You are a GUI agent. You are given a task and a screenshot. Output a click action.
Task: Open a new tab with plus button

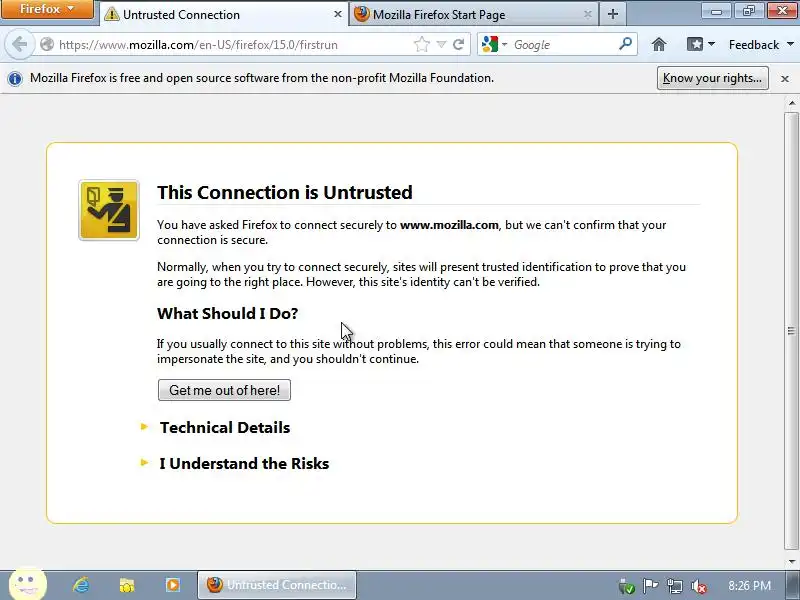click(613, 14)
